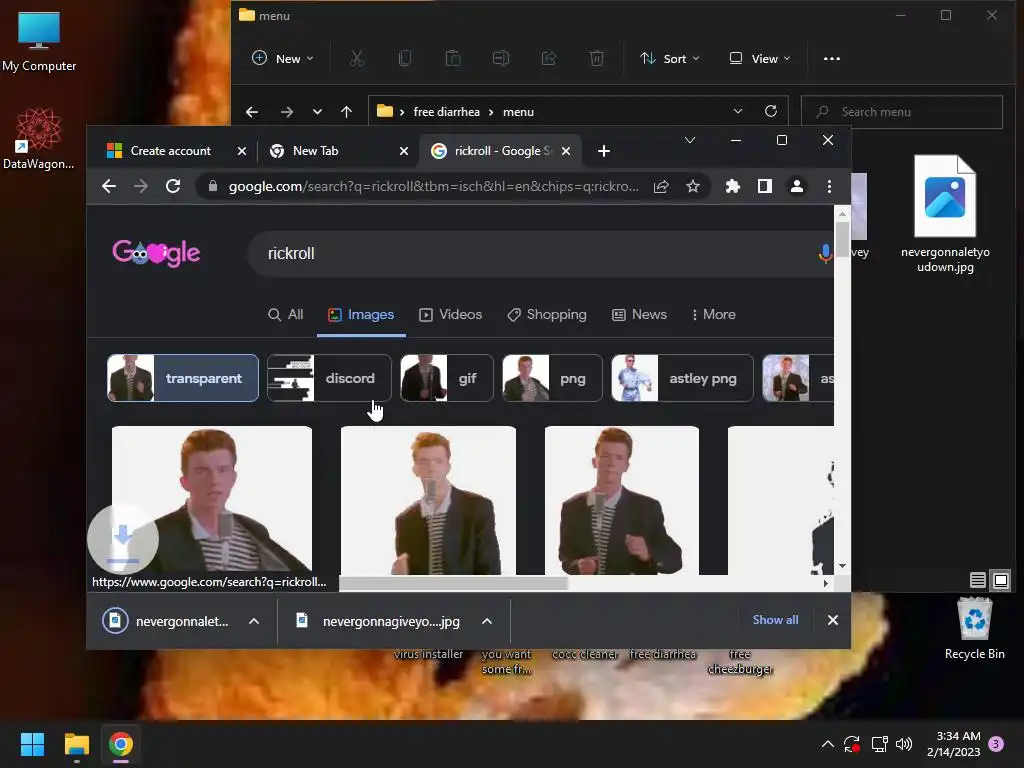1024x768 pixels.
Task: Click the Share icon in File Explorer toolbar
Action: click(549, 59)
